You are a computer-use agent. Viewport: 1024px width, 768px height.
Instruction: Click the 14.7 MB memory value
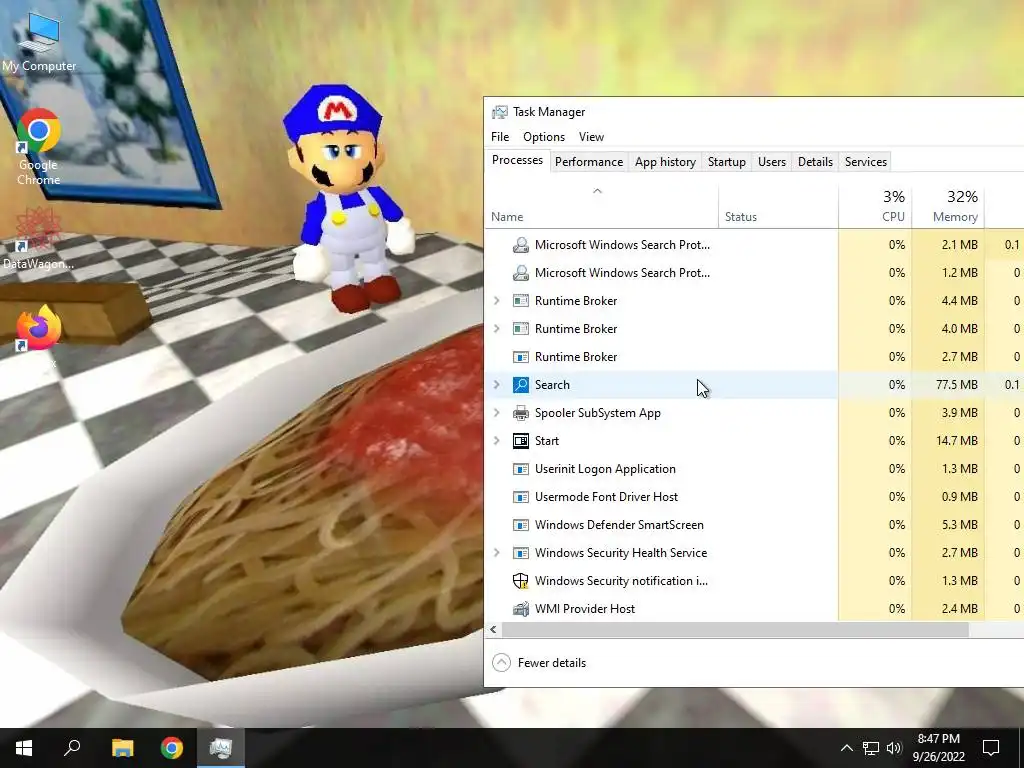coord(956,441)
